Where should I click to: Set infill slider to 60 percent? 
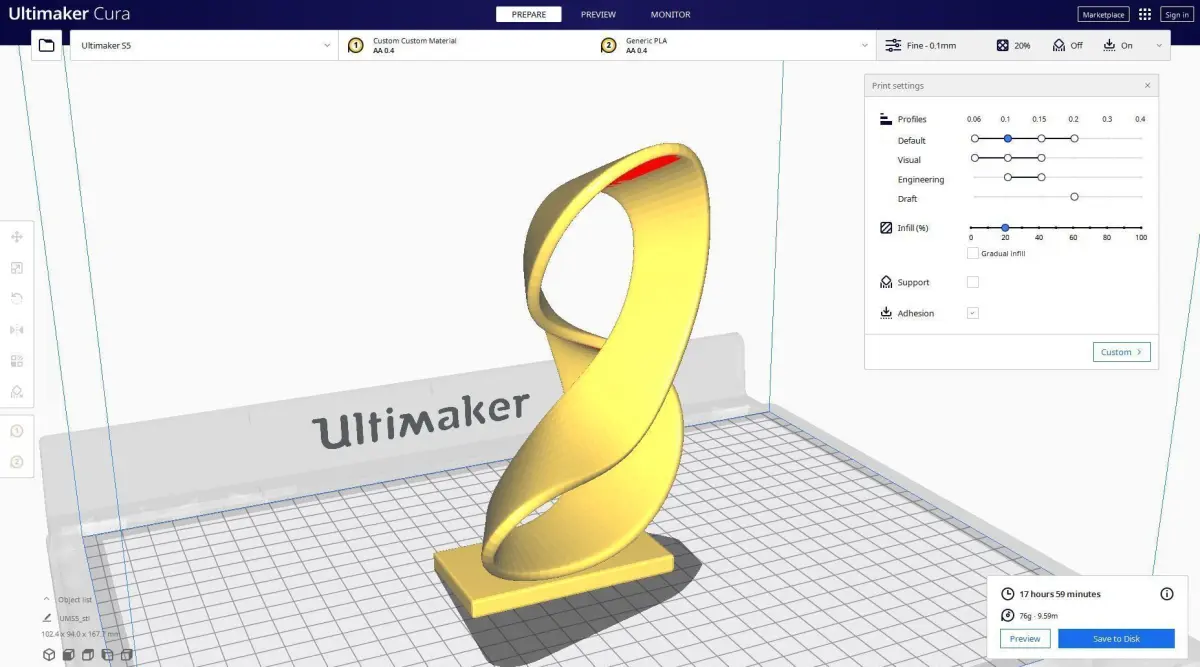(x=1073, y=228)
